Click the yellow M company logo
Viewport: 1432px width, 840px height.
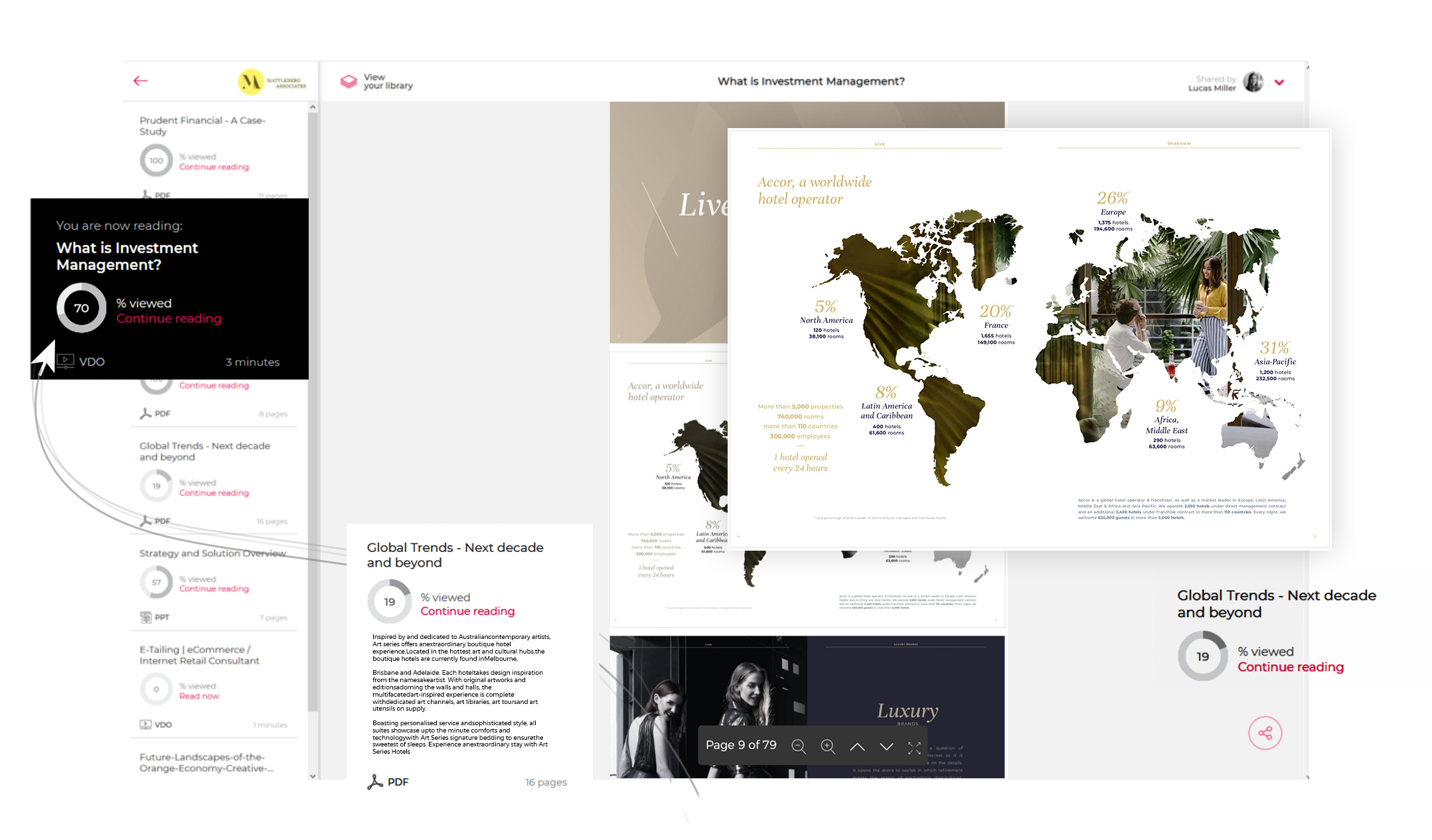point(251,82)
